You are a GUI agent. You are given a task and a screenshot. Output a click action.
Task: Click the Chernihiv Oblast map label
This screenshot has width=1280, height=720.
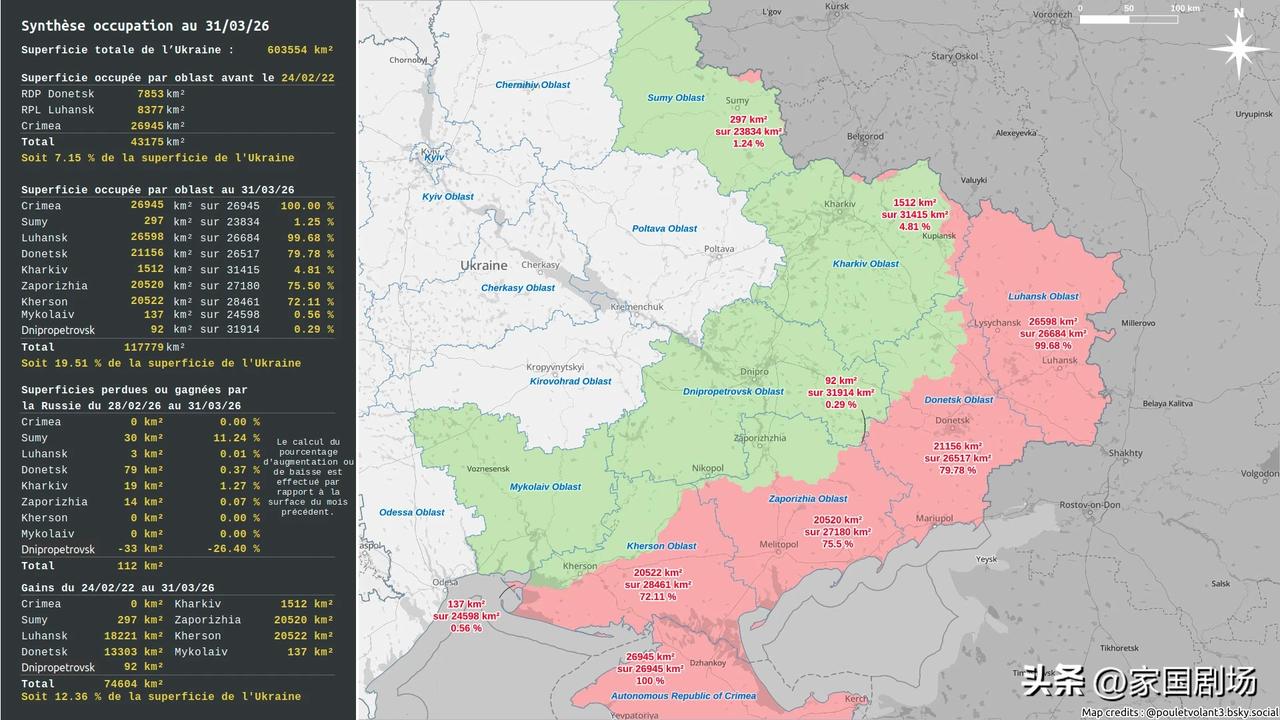(x=532, y=85)
